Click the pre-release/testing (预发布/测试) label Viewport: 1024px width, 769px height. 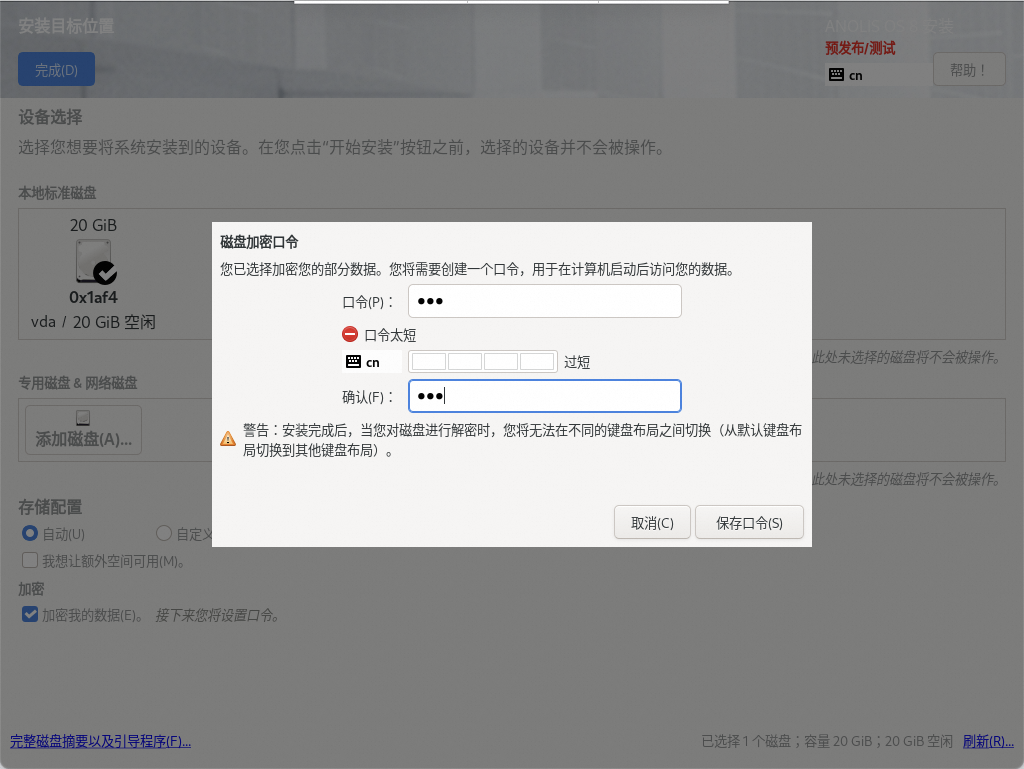859,48
